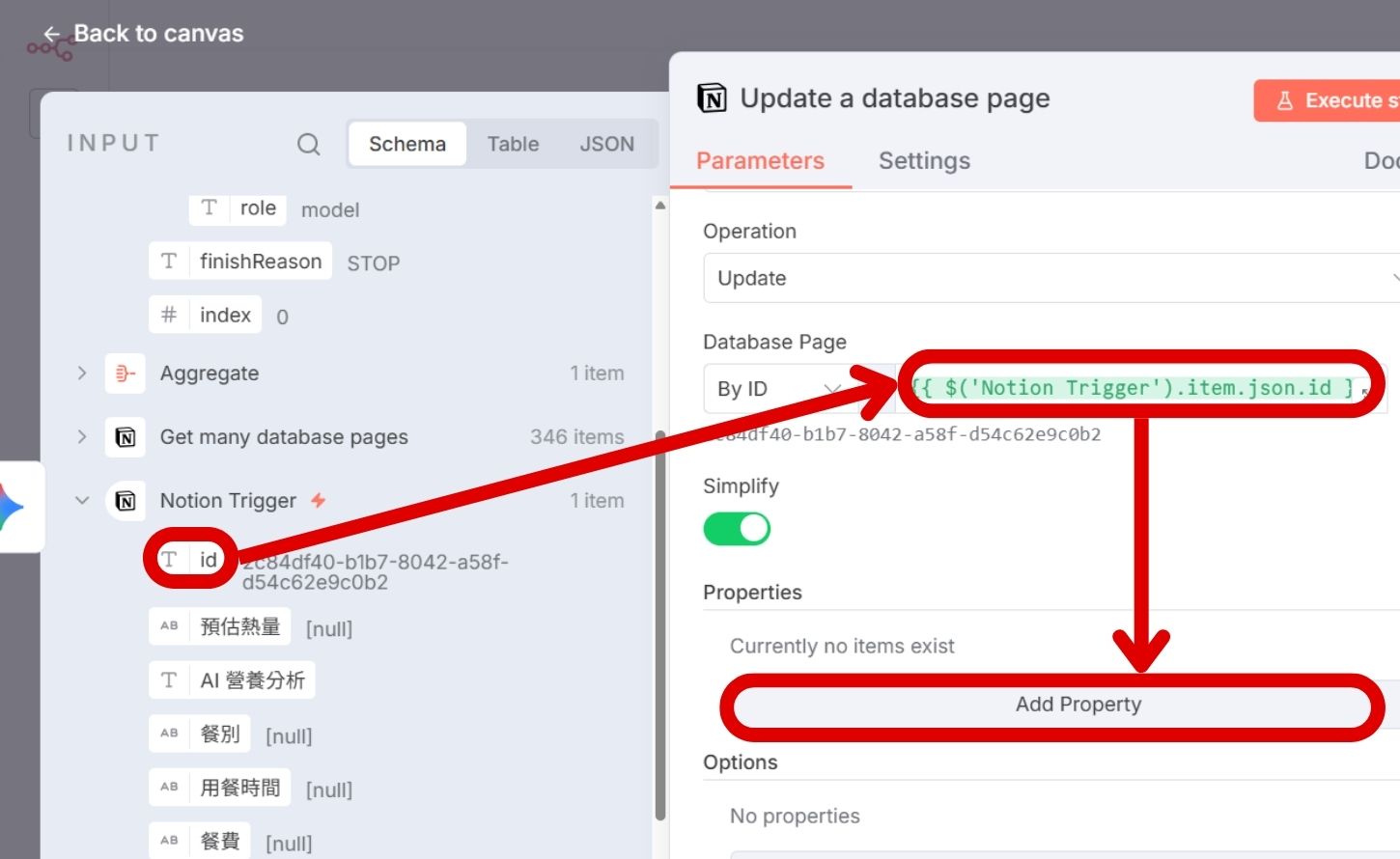Click the Notion logo in the node header

[x=712, y=98]
